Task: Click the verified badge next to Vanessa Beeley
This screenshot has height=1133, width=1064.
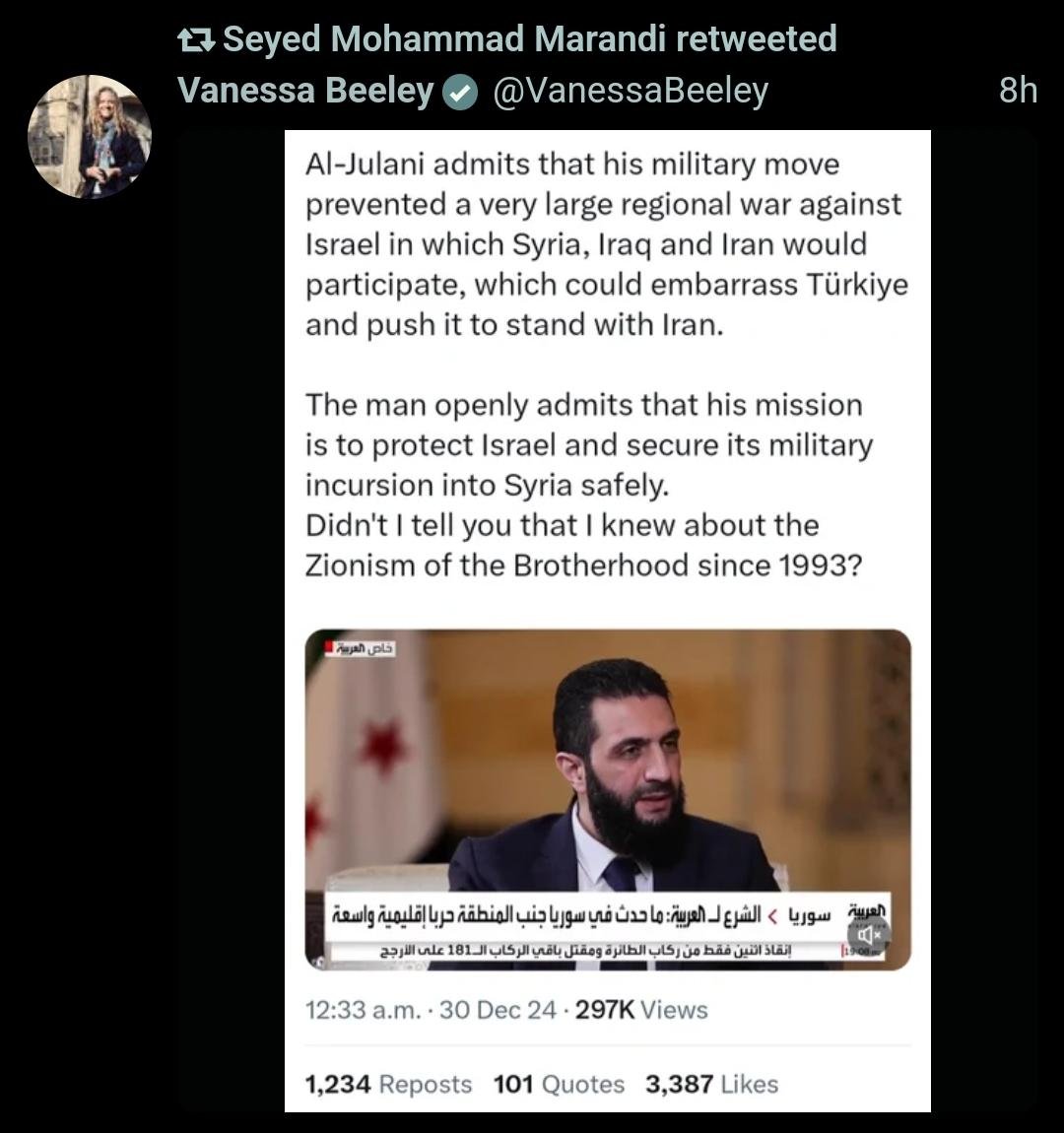Action: click(x=458, y=93)
